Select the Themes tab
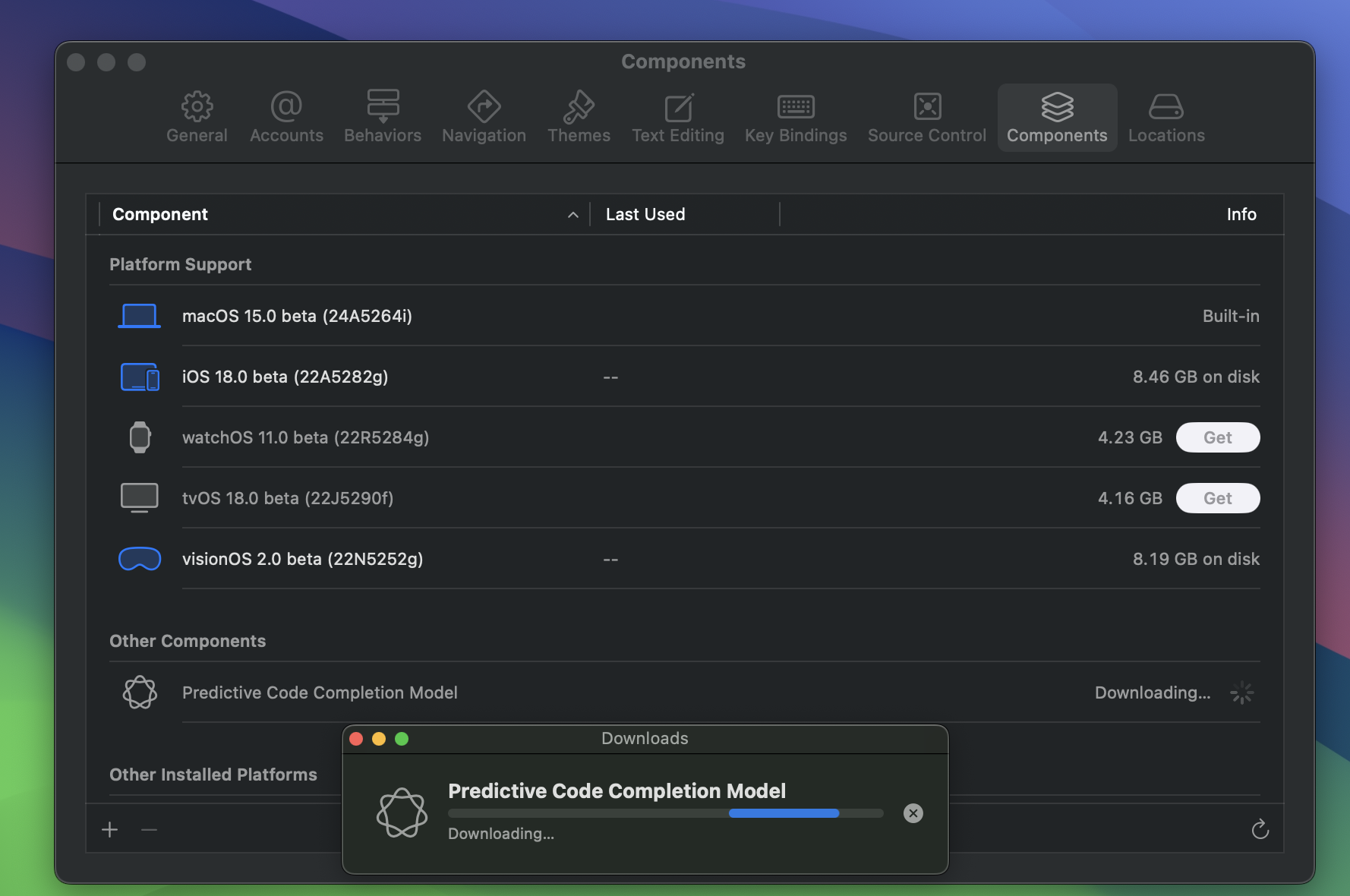 pos(579,118)
